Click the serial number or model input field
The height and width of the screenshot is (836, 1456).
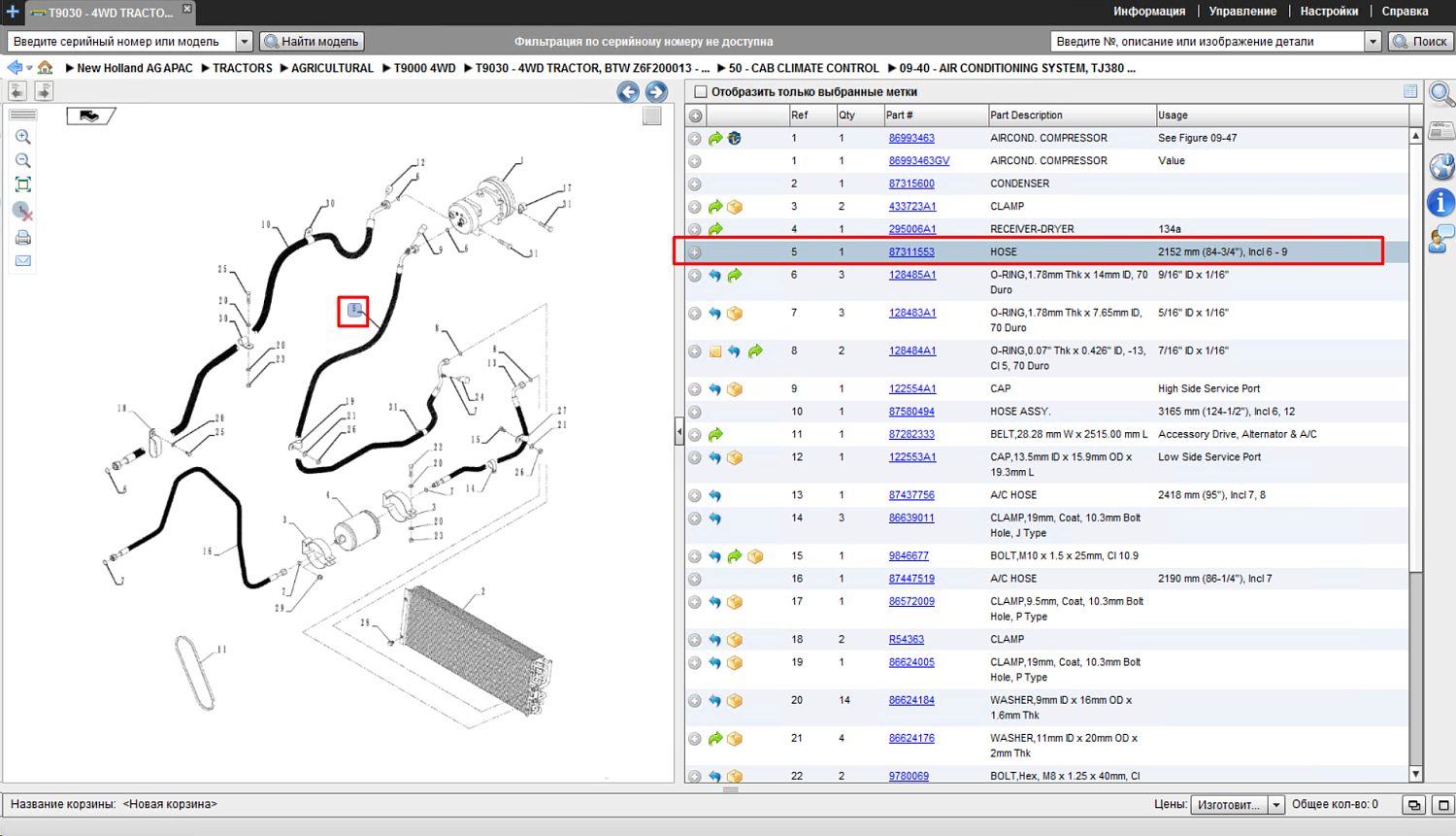click(122, 42)
